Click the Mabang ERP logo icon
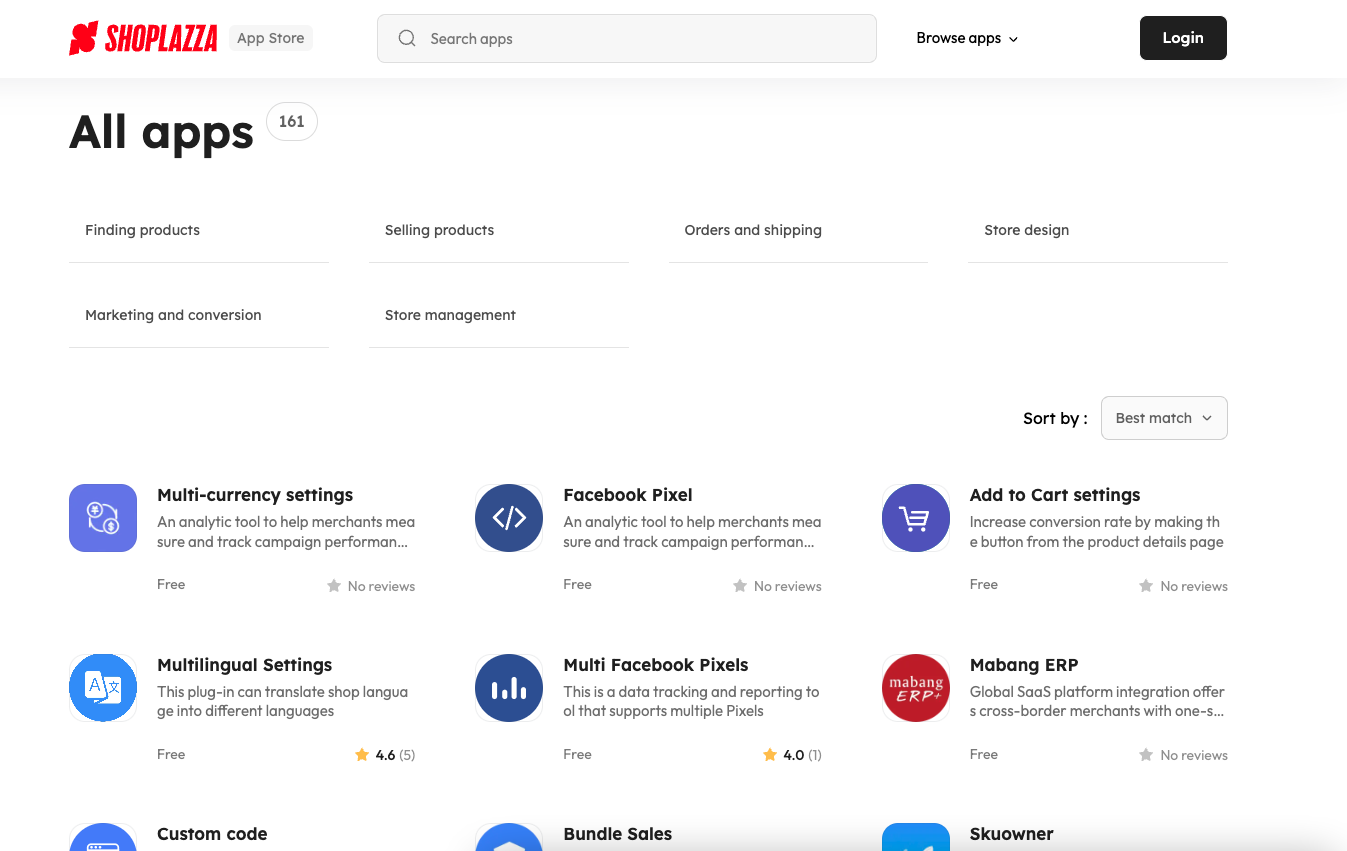Screen dimensions: 1347x851 pyautogui.click(x=915, y=688)
